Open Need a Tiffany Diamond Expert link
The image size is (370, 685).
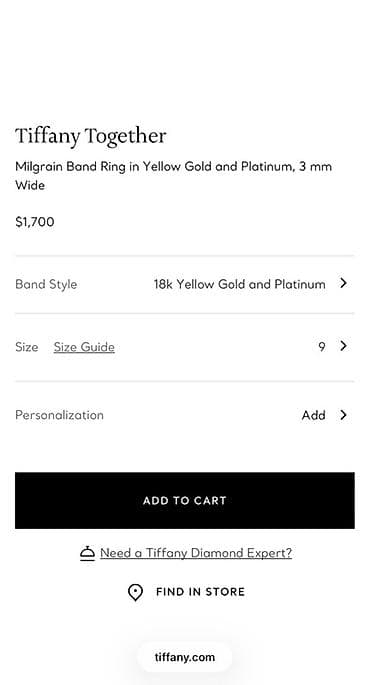[196, 553]
